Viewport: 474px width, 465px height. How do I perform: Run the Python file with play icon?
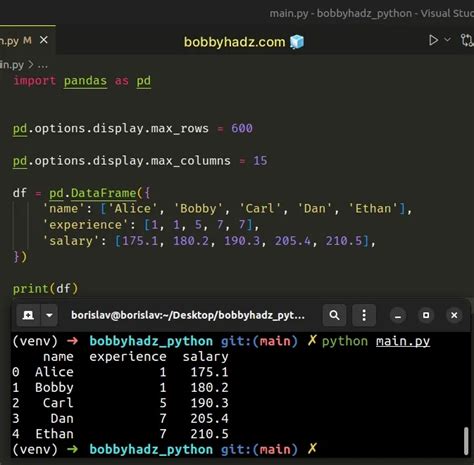(x=433, y=40)
